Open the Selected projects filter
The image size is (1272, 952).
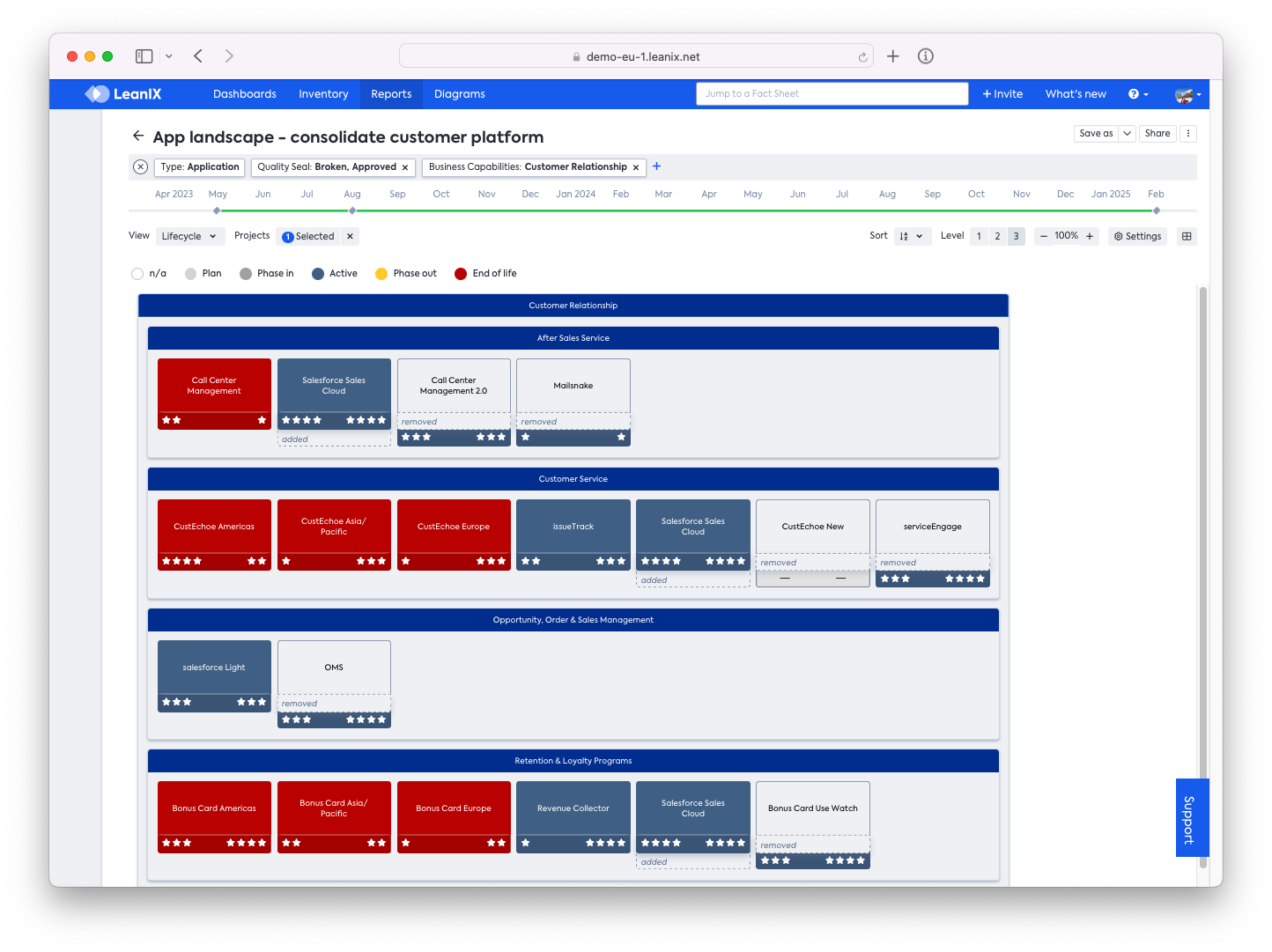point(307,236)
